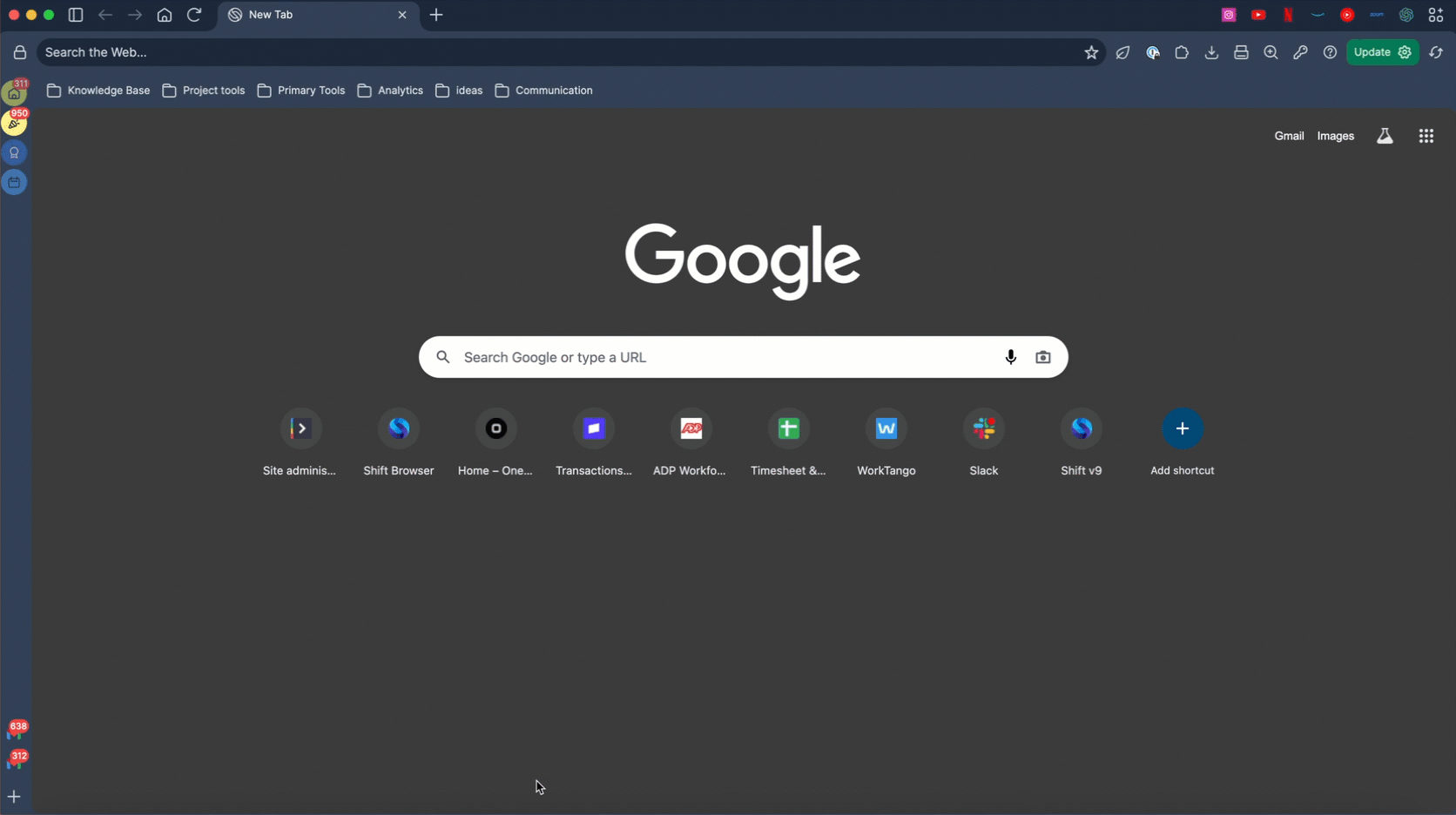Open the Home page button in the toolbar
This screenshot has width=1456, height=815.
tap(165, 15)
